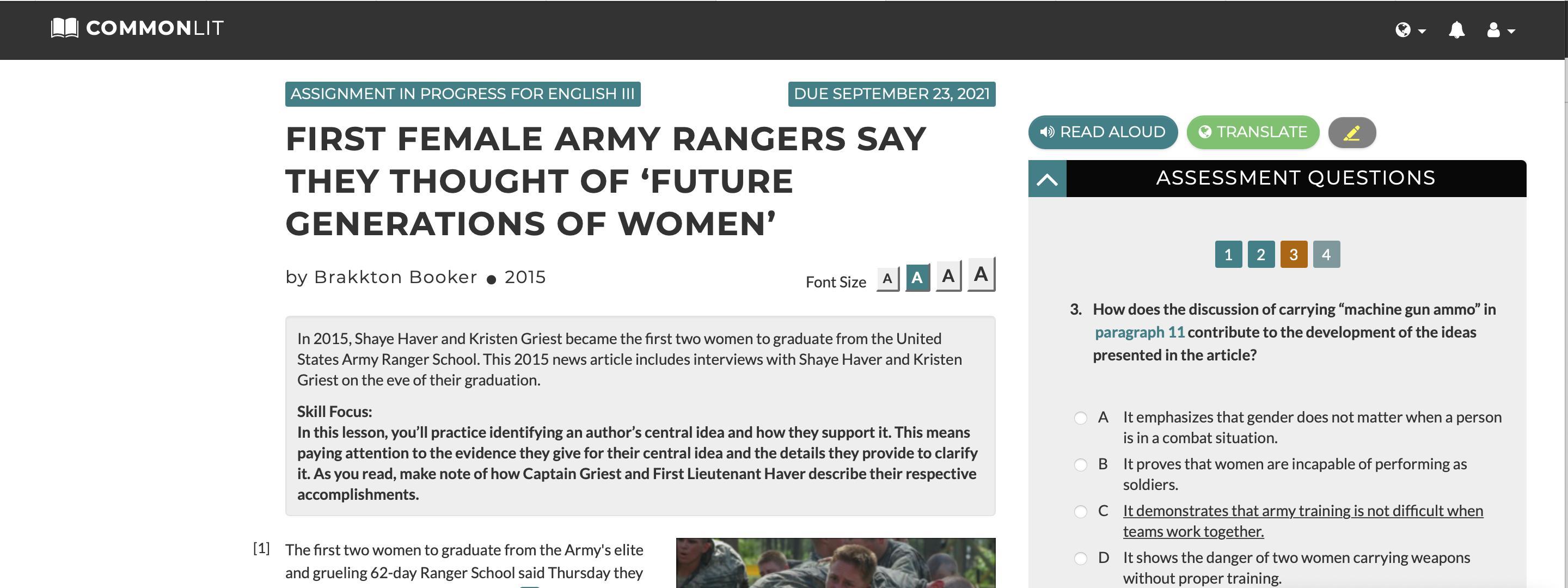Click the Translate button
The height and width of the screenshot is (588, 1568).
pyautogui.click(x=1253, y=132)
